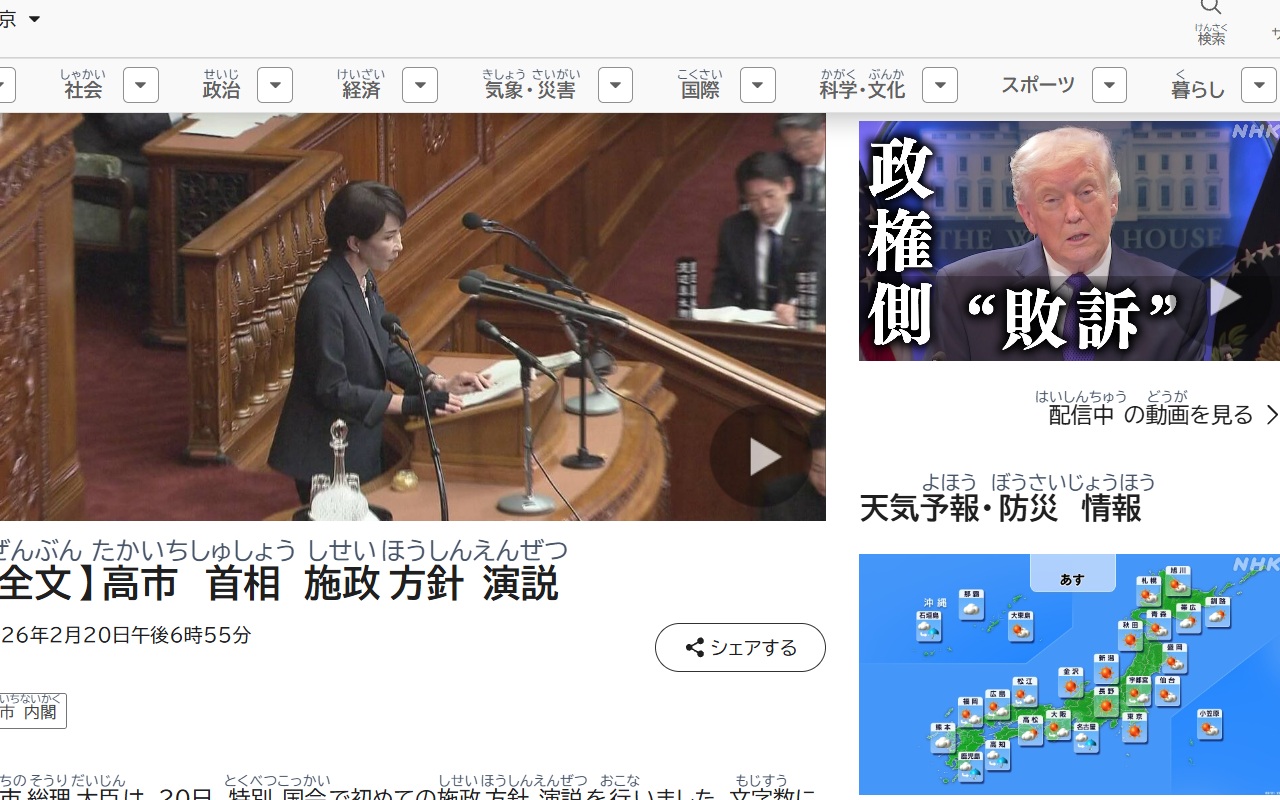
Task: Click the 新潟 weather icon on map
Action: [x=1106, y=668]
